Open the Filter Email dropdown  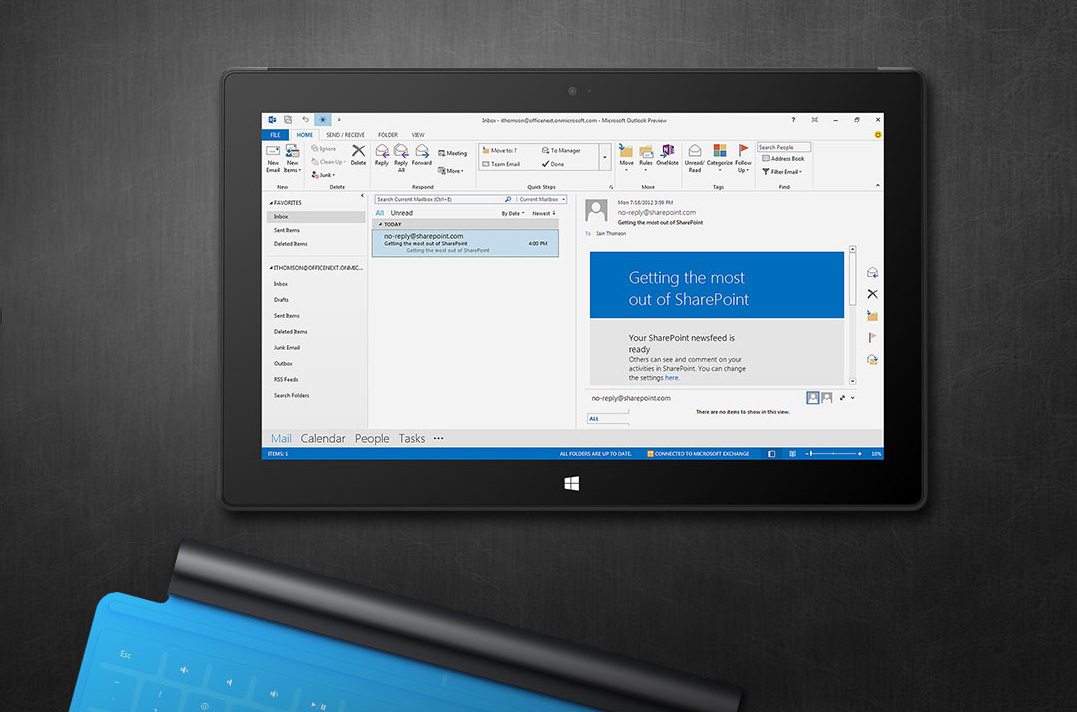782,172
